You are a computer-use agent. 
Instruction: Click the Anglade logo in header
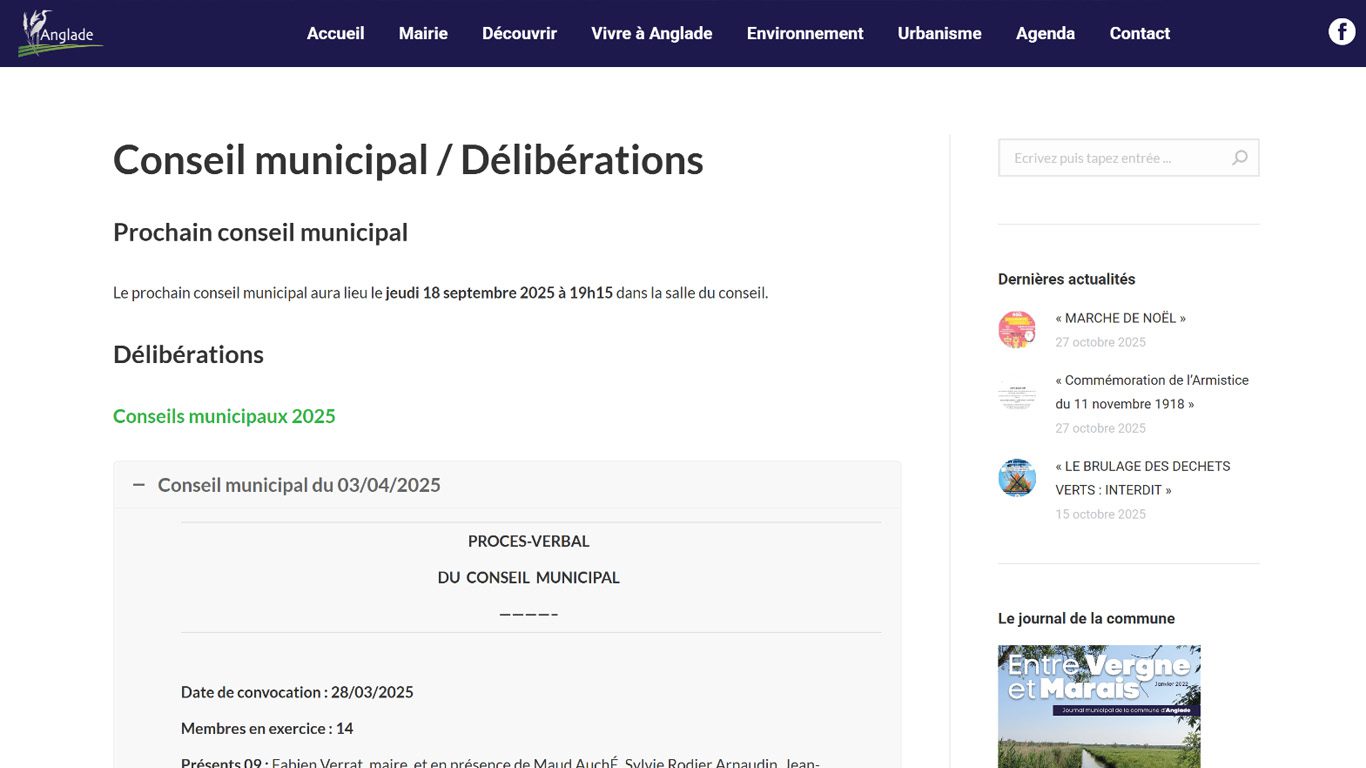coord(60,33)
